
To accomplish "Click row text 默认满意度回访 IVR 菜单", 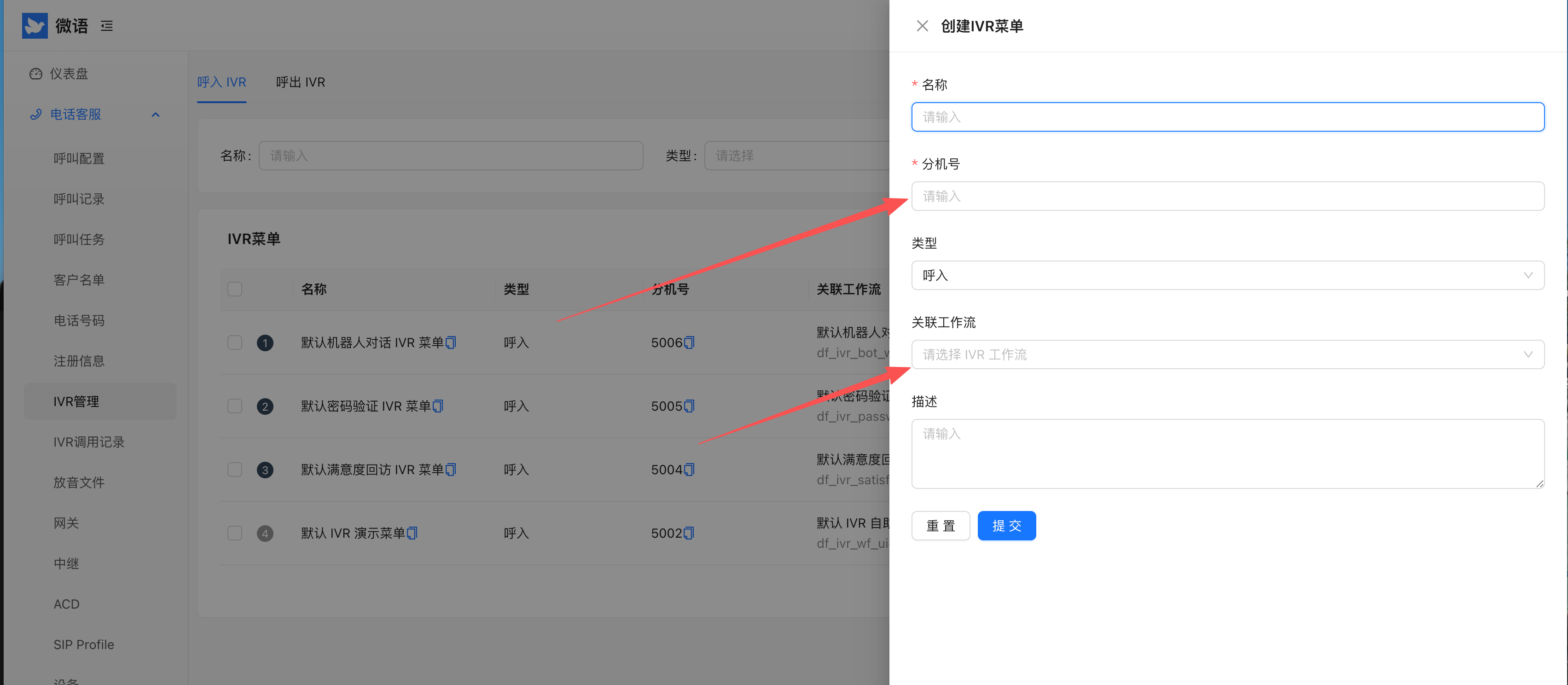I will tap(372, 470).
